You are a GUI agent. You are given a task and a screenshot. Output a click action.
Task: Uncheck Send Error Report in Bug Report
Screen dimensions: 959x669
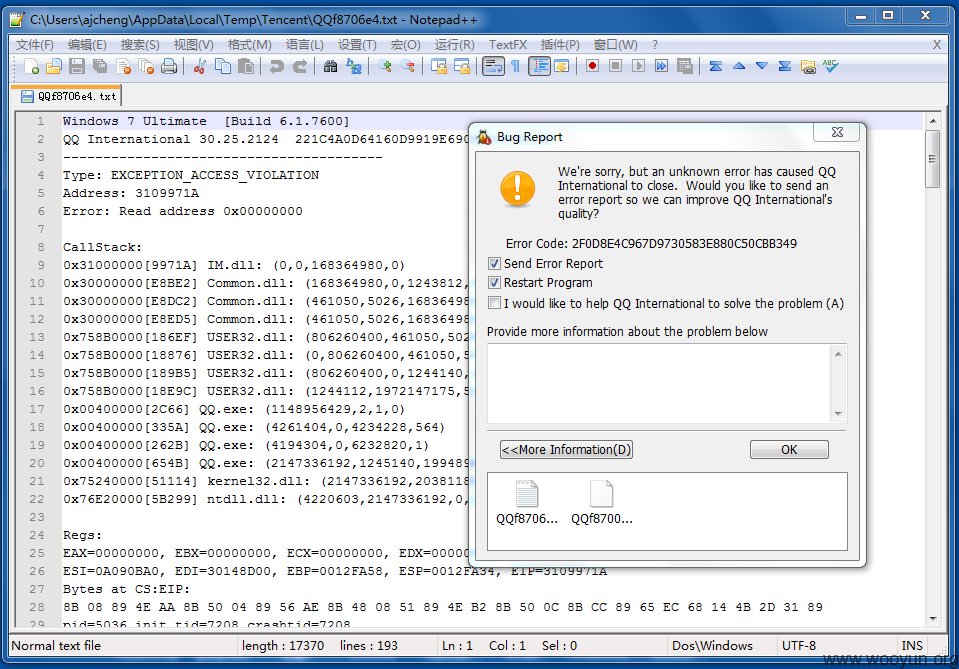point(494,264)
